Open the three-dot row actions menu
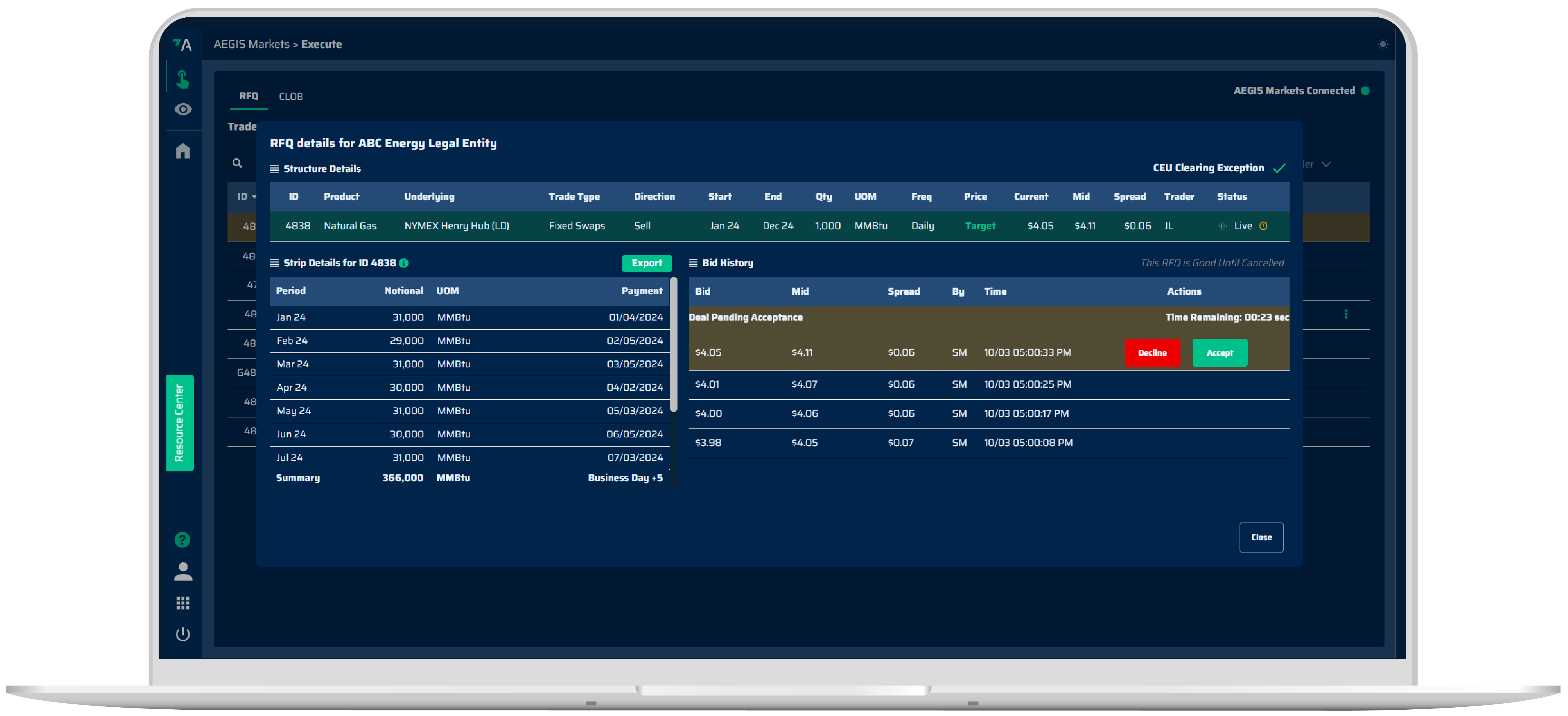The image size is (1568, 716). coord(1346,314)
